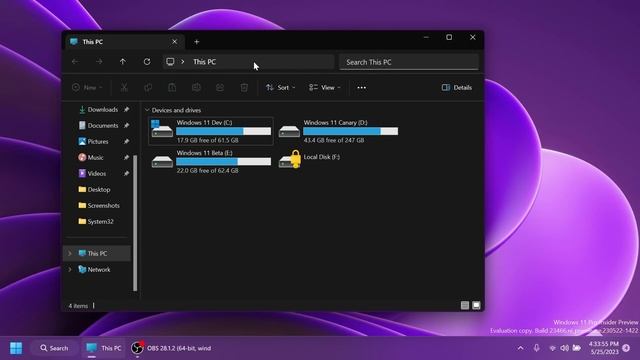Open Downloads in the sidebar
The width and height of the screenshot is (640, 360).
pos(98,109)
